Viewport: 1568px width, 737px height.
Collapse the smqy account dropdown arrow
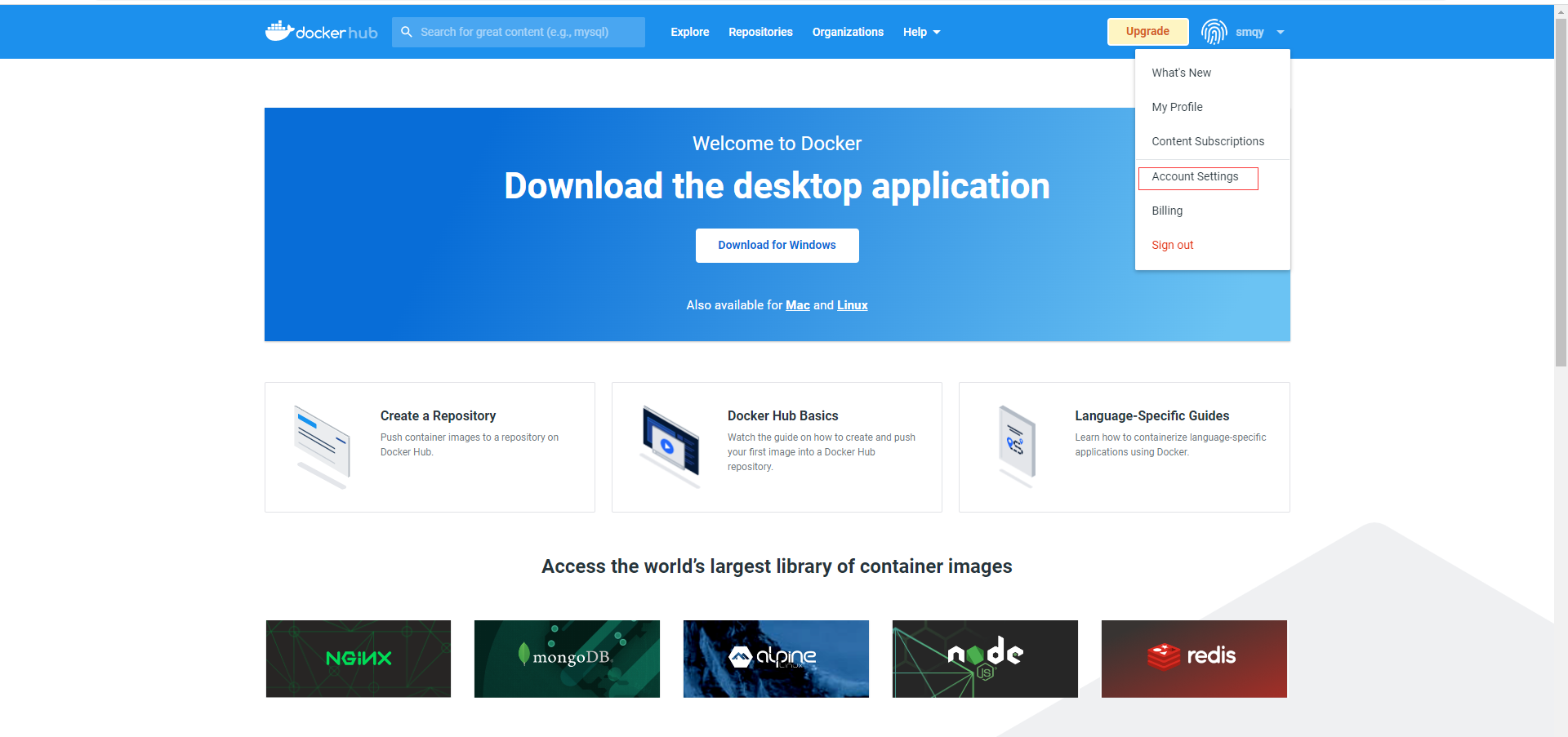(1281, 32)
